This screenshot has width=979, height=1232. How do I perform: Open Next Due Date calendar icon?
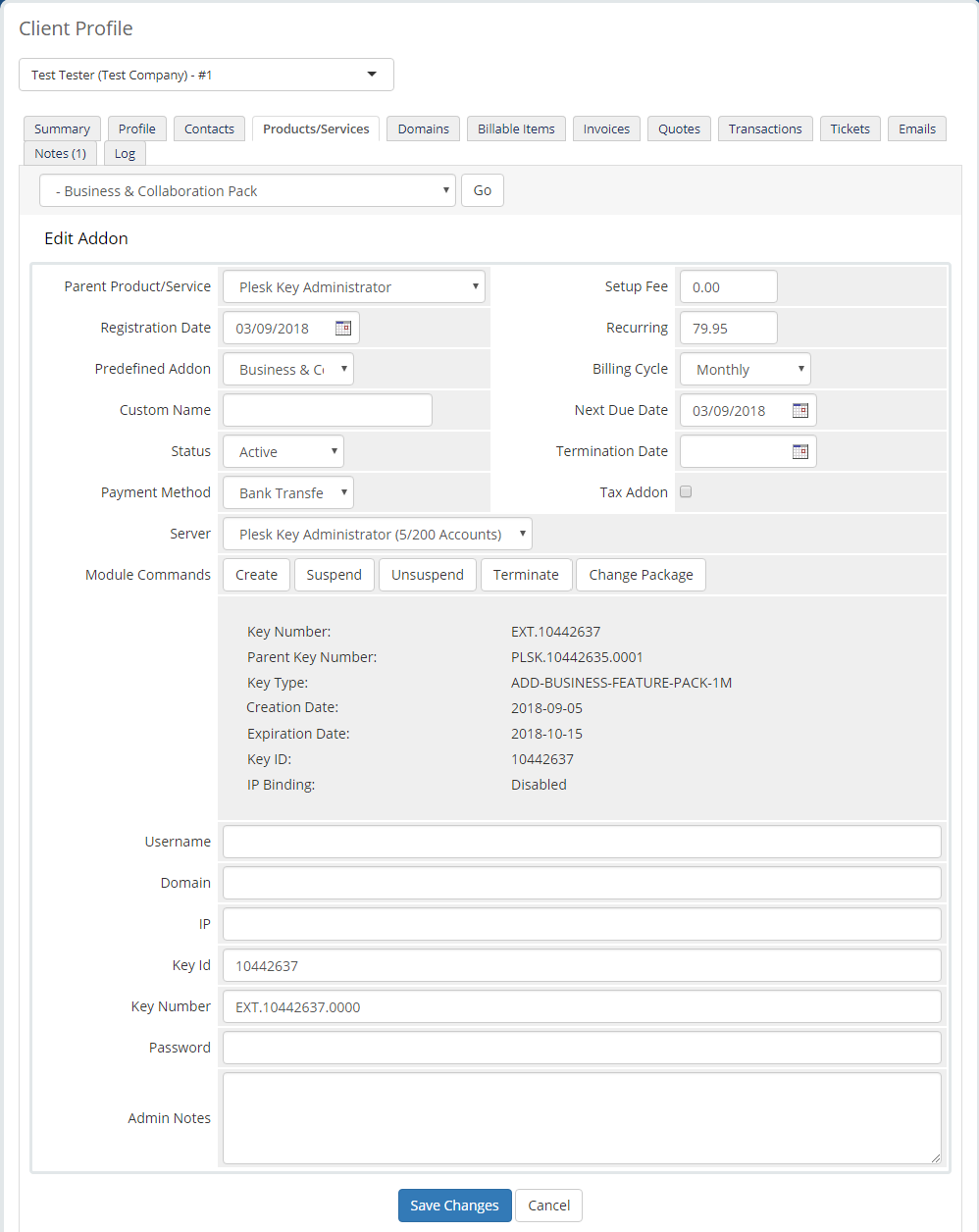coord(800,410)
